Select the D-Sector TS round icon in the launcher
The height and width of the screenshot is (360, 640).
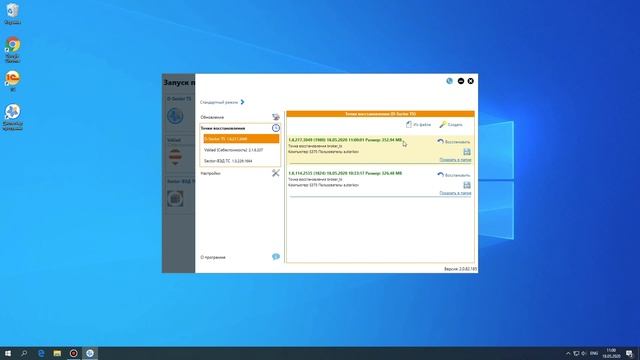(x=175, y=116)
